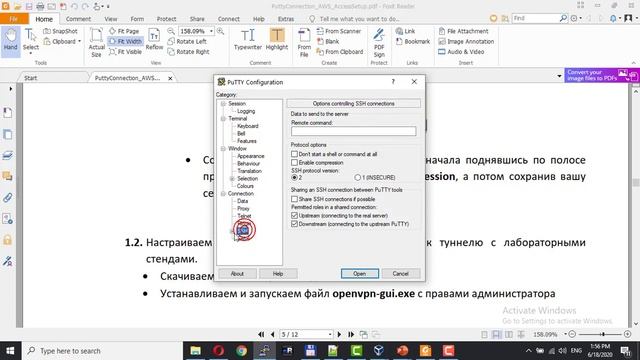
Task: Click the Reflow icon
Action: (154, 40)
